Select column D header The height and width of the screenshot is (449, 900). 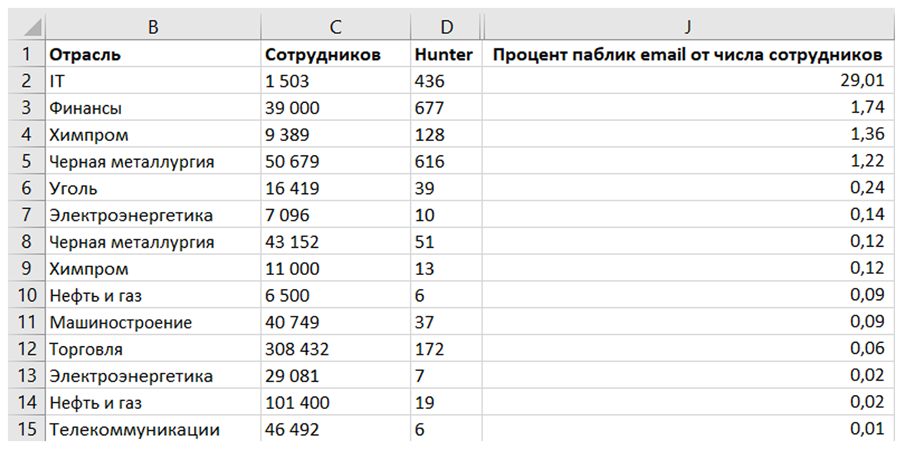[x=444, y=27]
